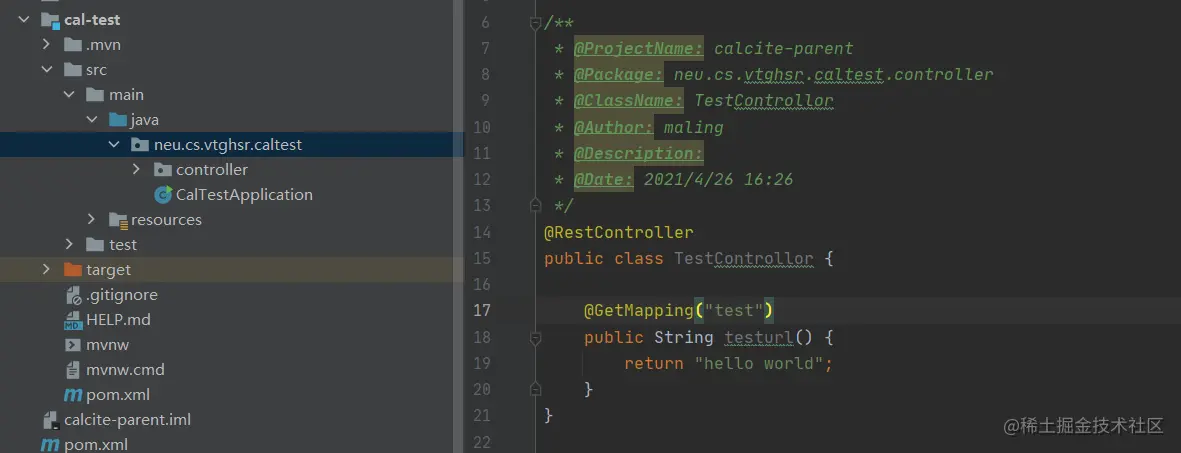
Task: Select the neu.cs.vtghsr.caltest package label
Action: coord(228,145)
